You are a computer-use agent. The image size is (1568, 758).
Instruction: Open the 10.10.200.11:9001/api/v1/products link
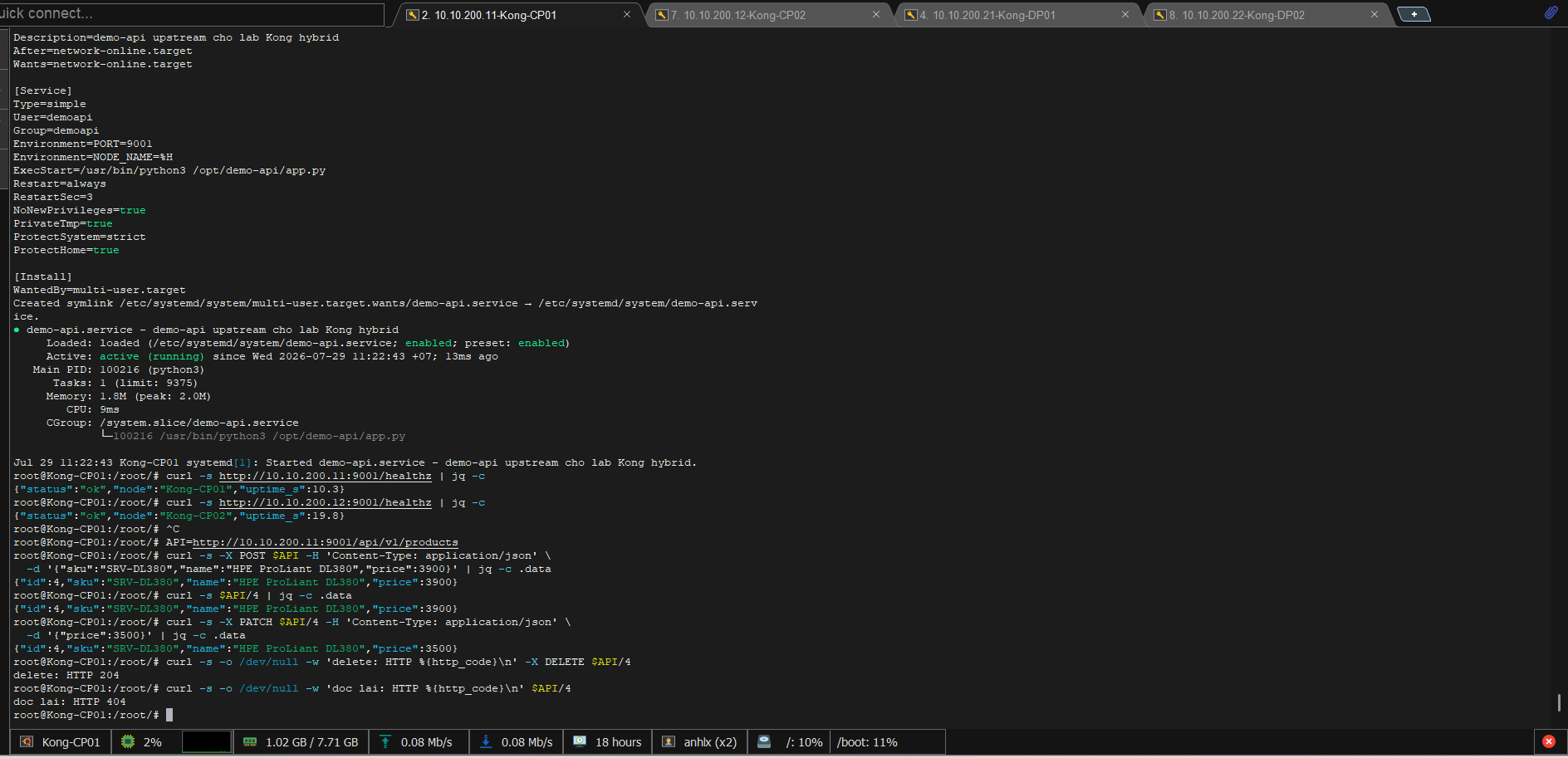pyautogui.click(x=326, y=542)
